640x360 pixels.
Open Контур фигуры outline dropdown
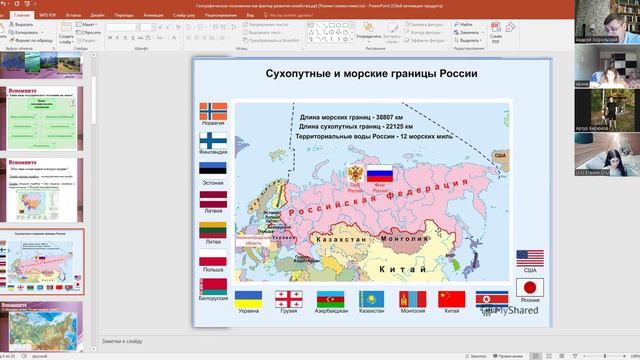pos(424,32)
